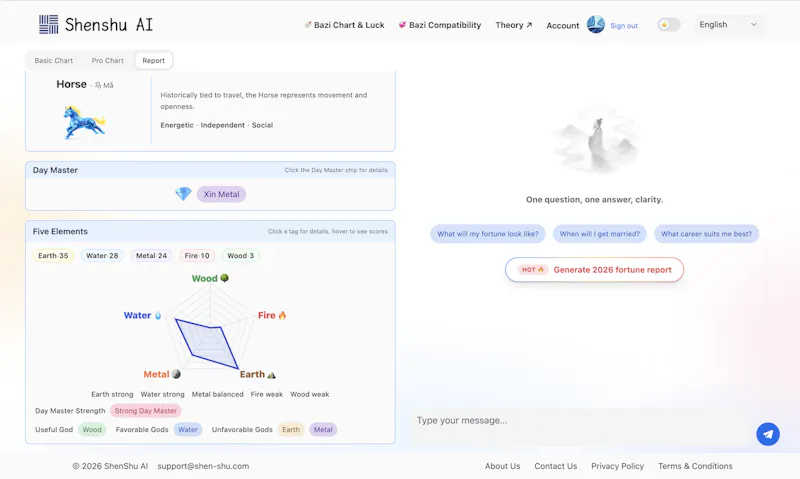Open the Theory external link

[513, 25]
